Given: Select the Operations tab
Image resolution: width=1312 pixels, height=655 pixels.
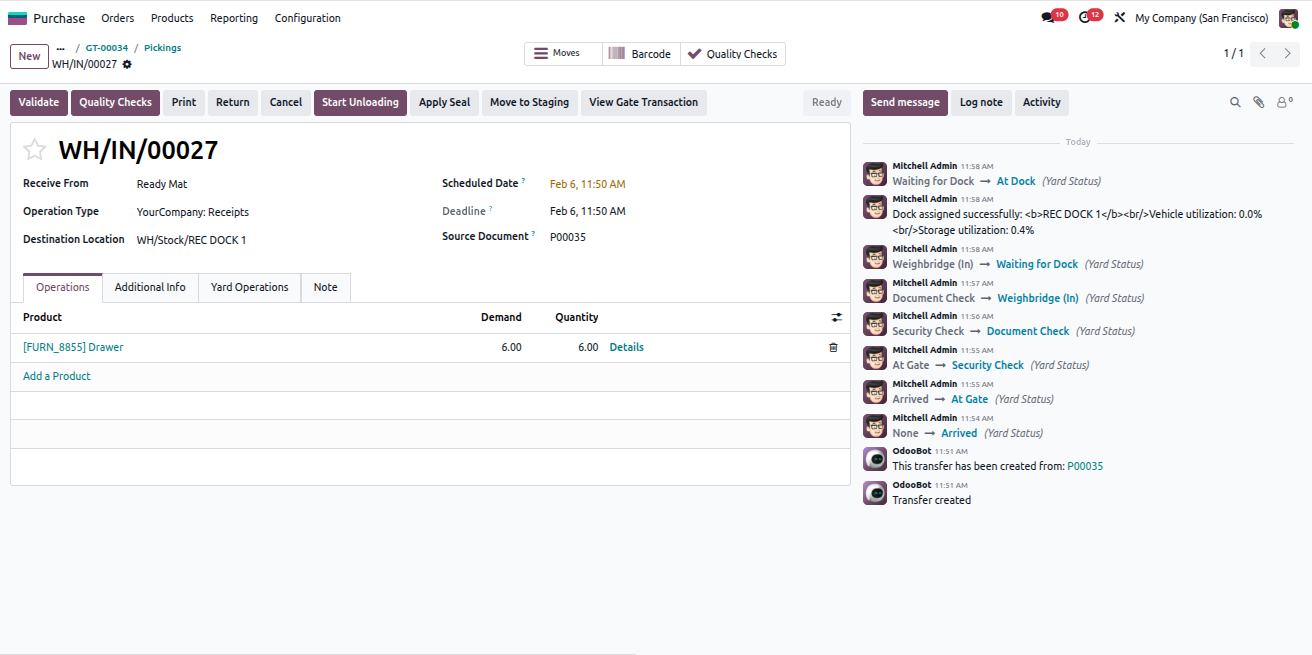Looking at the screenshot, I should (x=63, y=287).
